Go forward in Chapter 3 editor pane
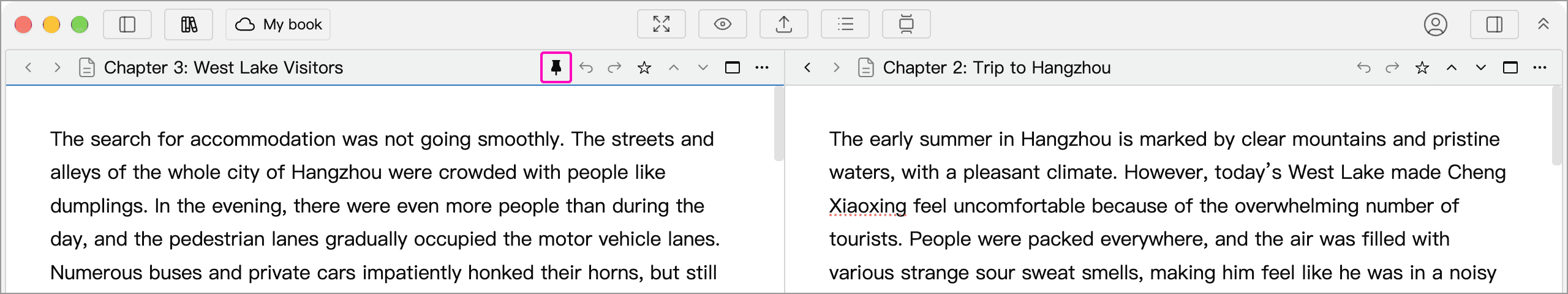This screenshot has width=1568, height=294. point(58,67)
